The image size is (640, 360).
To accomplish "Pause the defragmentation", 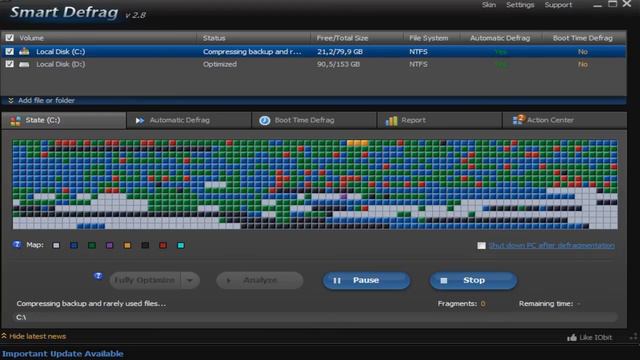I will click(367, 280).
